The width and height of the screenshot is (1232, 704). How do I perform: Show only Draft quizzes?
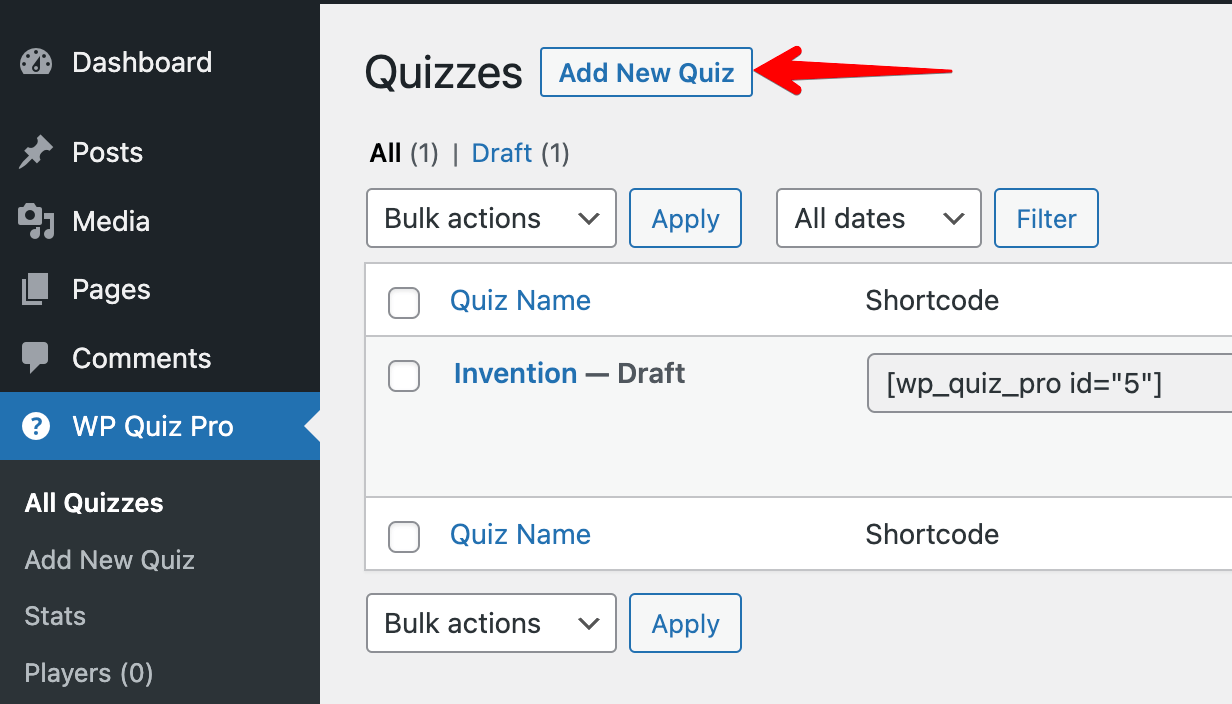(x=502, y=153)
